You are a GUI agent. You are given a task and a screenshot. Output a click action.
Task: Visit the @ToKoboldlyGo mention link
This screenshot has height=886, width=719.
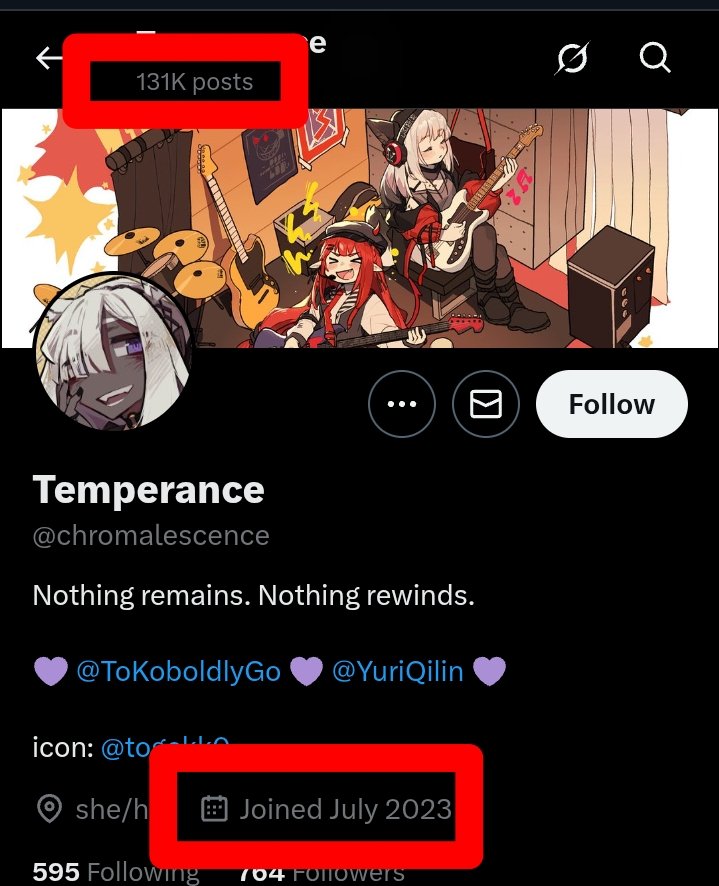[179, 671]
